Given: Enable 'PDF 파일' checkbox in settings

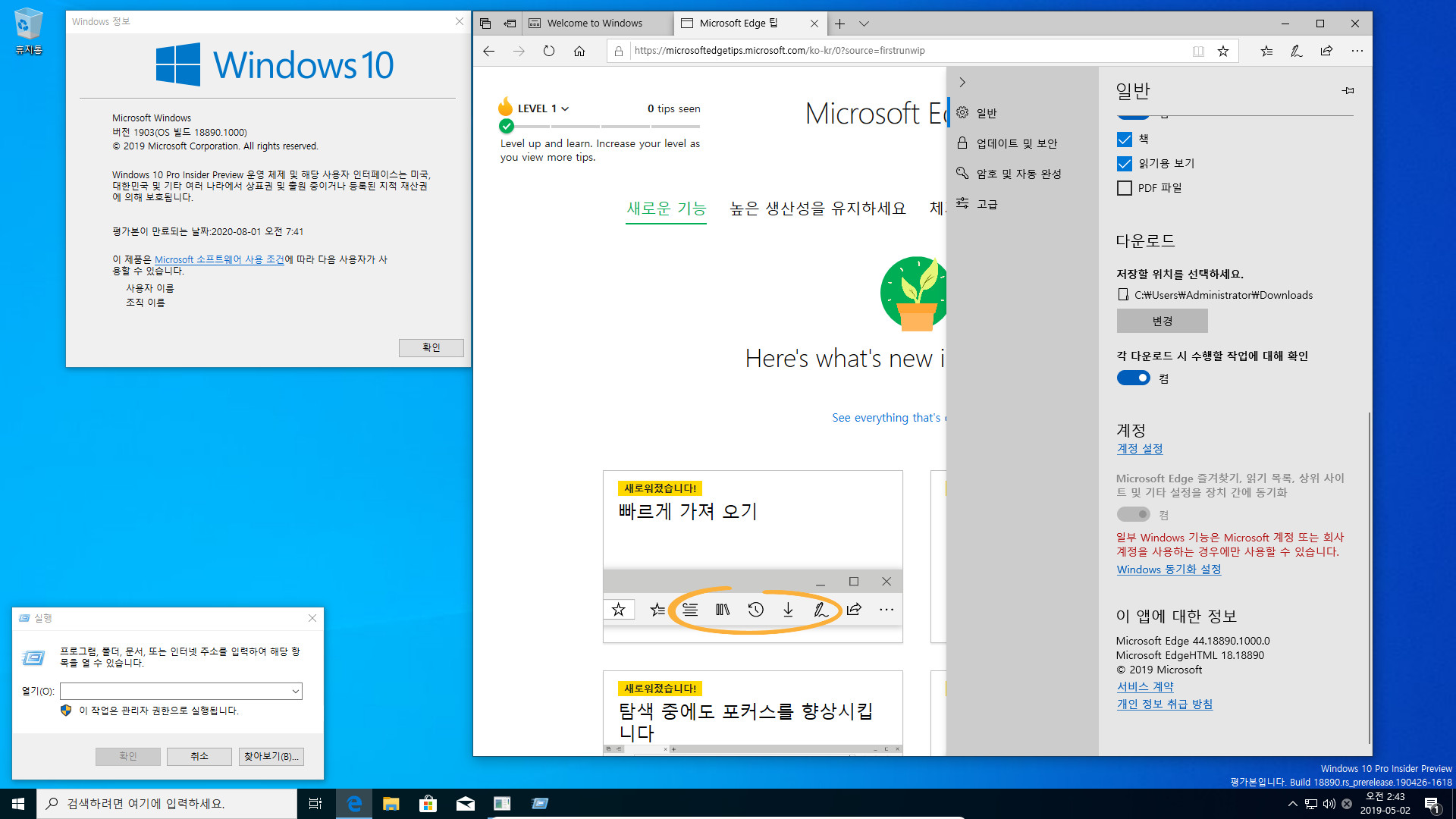Looking at the screenshot, I should click(1125, 188).
